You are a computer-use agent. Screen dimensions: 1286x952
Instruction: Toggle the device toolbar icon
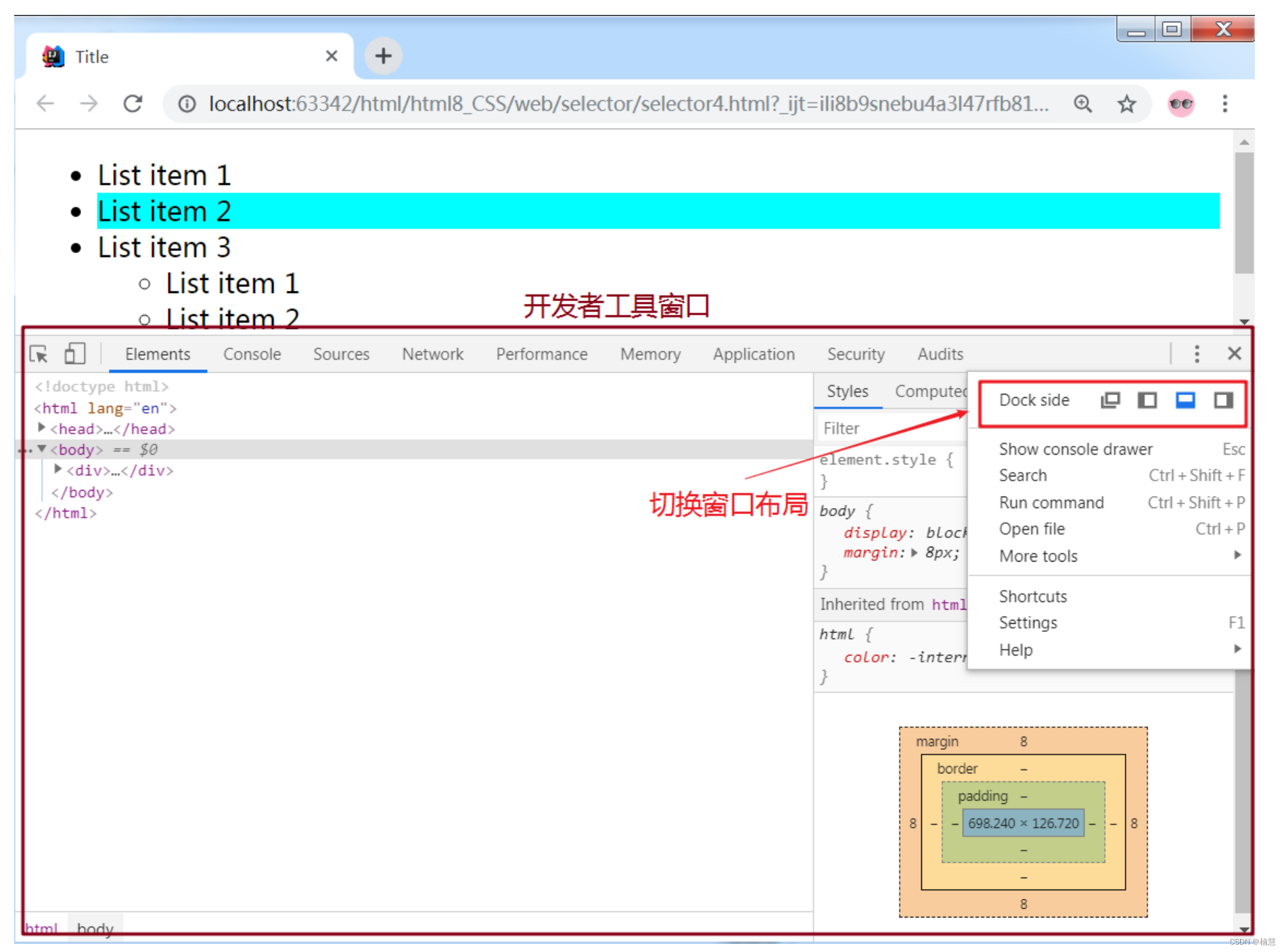point(74,353)
